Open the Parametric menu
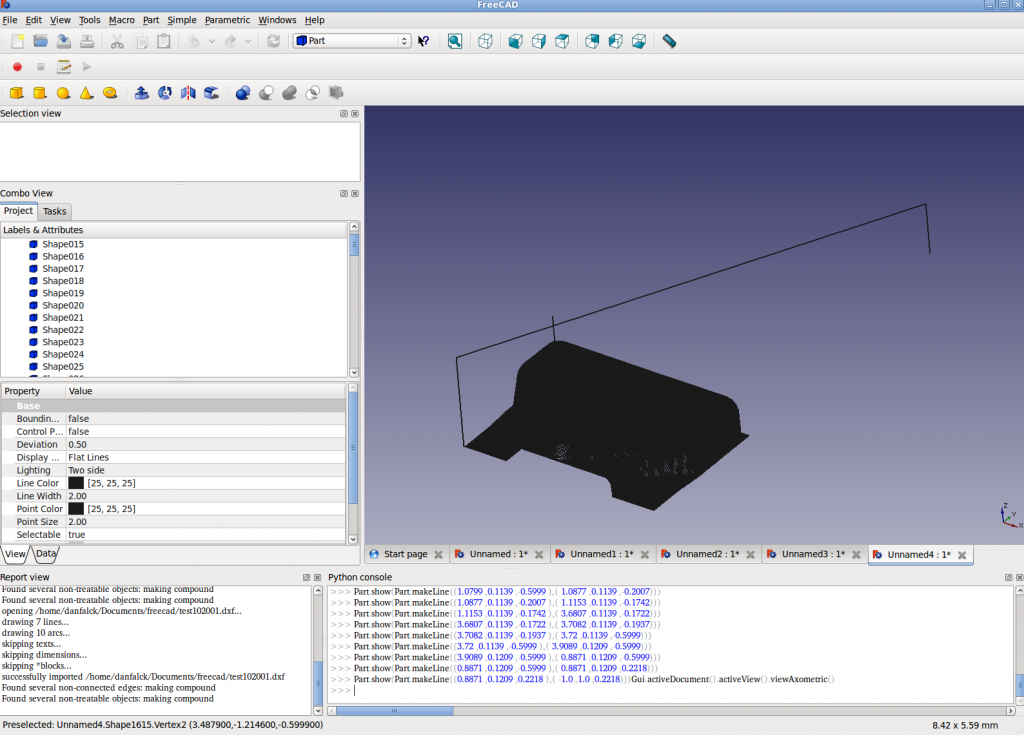 coord(227,20)
